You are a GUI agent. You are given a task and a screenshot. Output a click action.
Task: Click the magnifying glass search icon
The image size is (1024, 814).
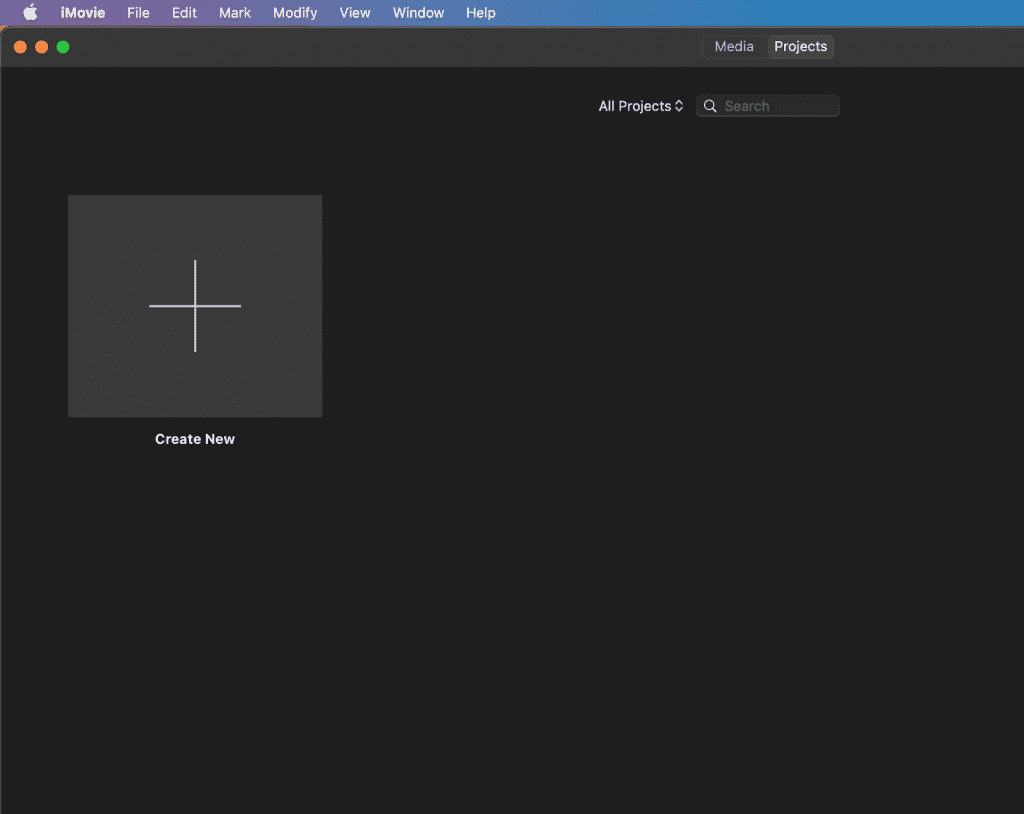[x=711, y=106]
